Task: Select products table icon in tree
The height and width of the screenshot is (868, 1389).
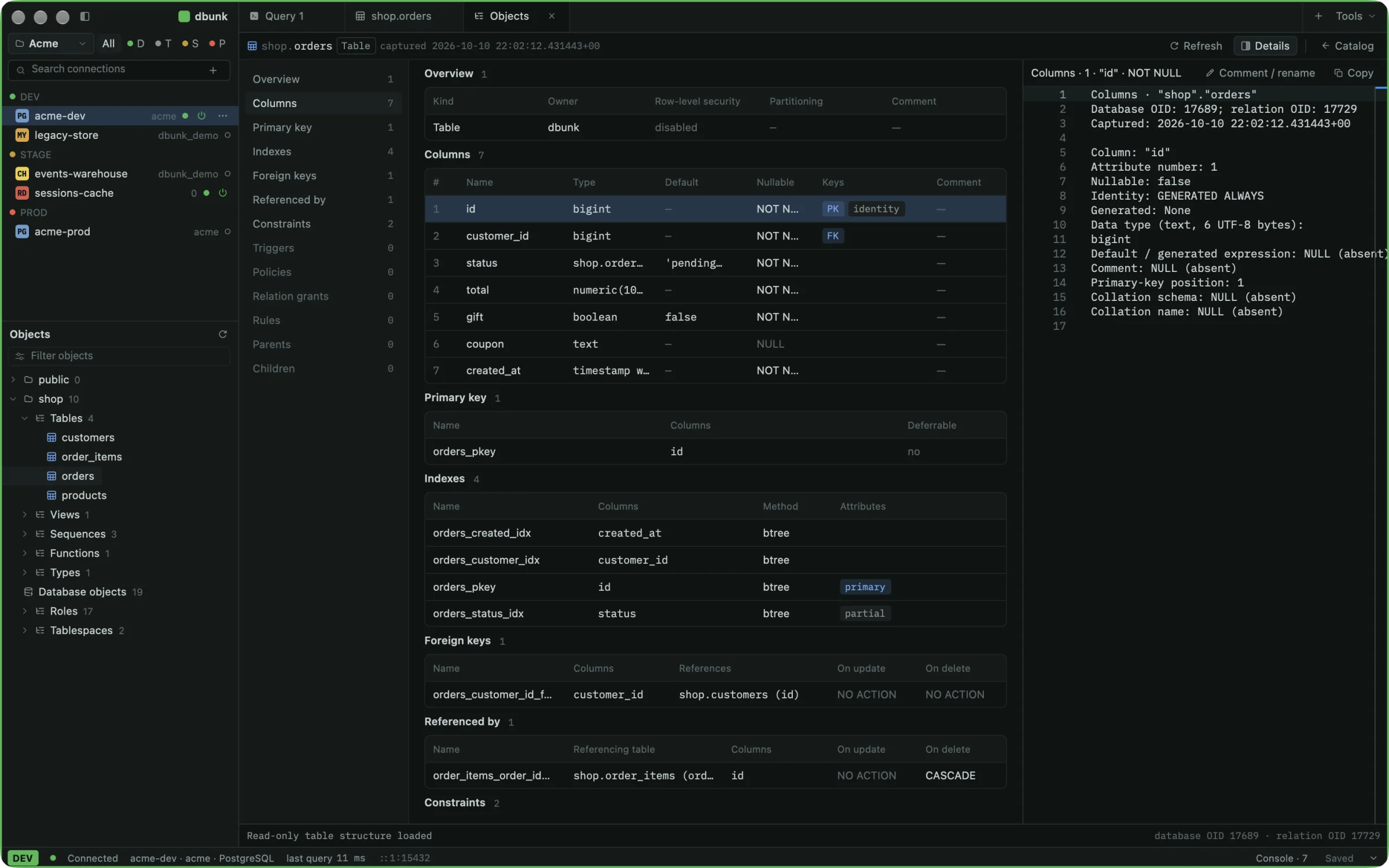Action: (52, 495)
